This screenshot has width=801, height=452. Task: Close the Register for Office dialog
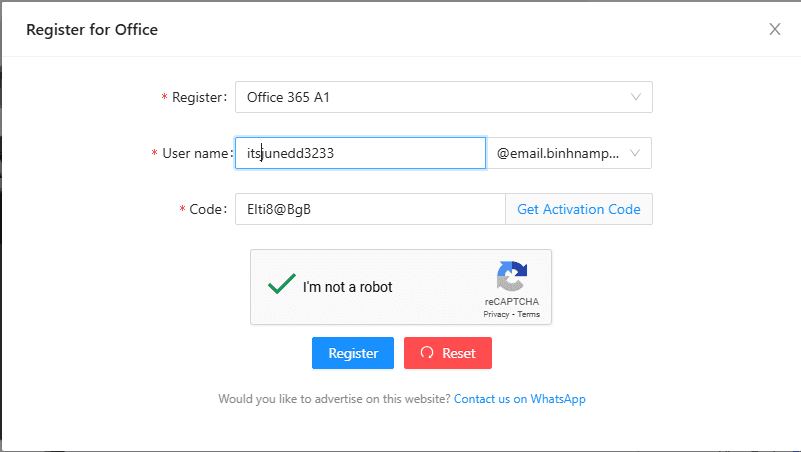774,29
